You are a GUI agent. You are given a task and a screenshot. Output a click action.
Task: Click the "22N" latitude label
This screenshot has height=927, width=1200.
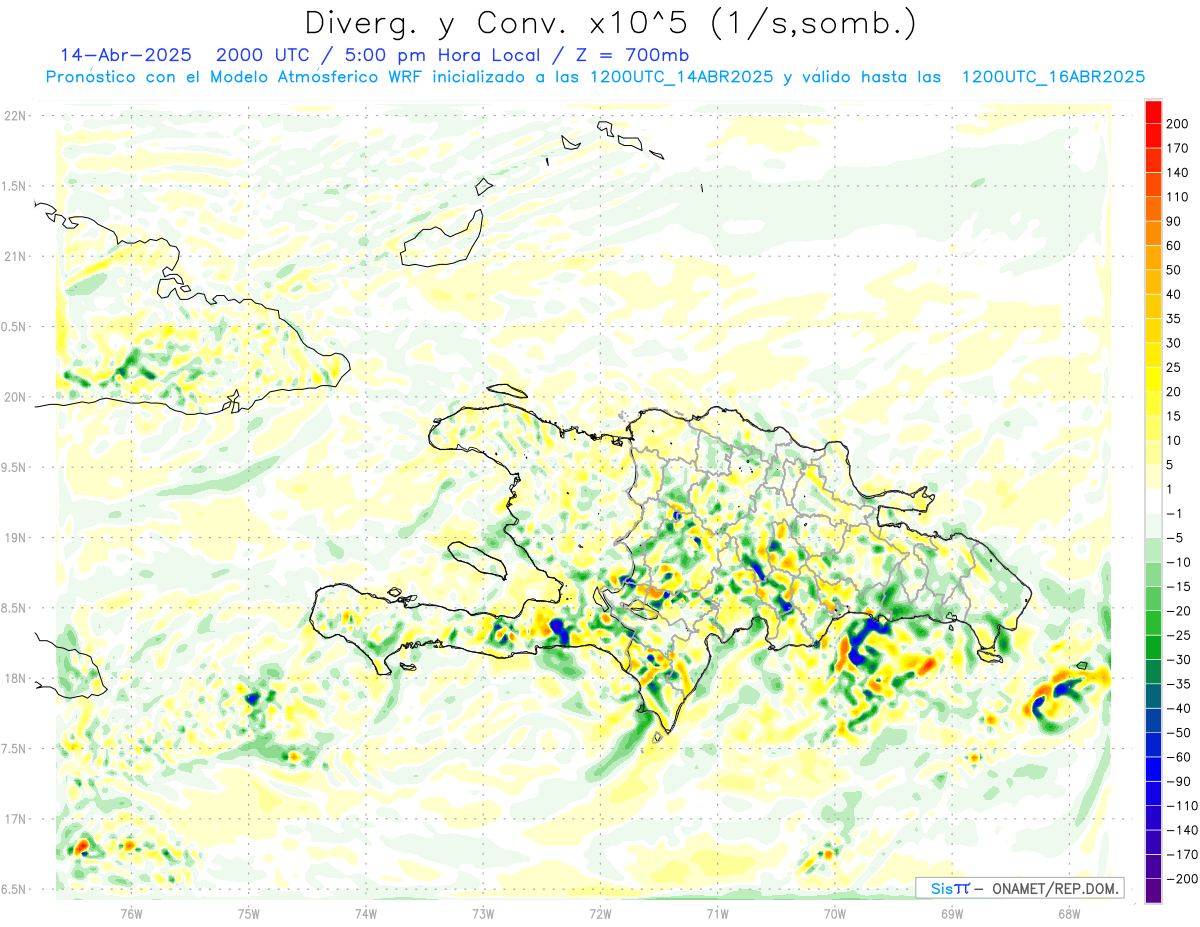point(14,116)
